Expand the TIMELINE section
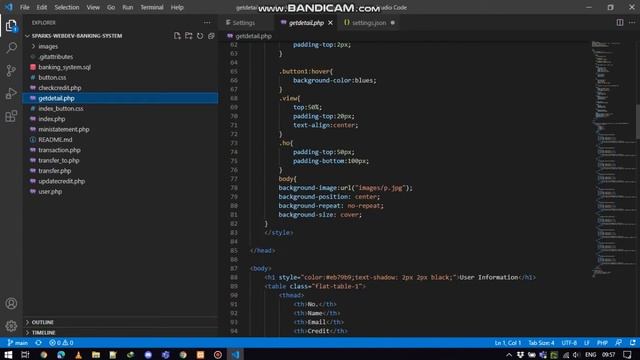 coord(43,333)
